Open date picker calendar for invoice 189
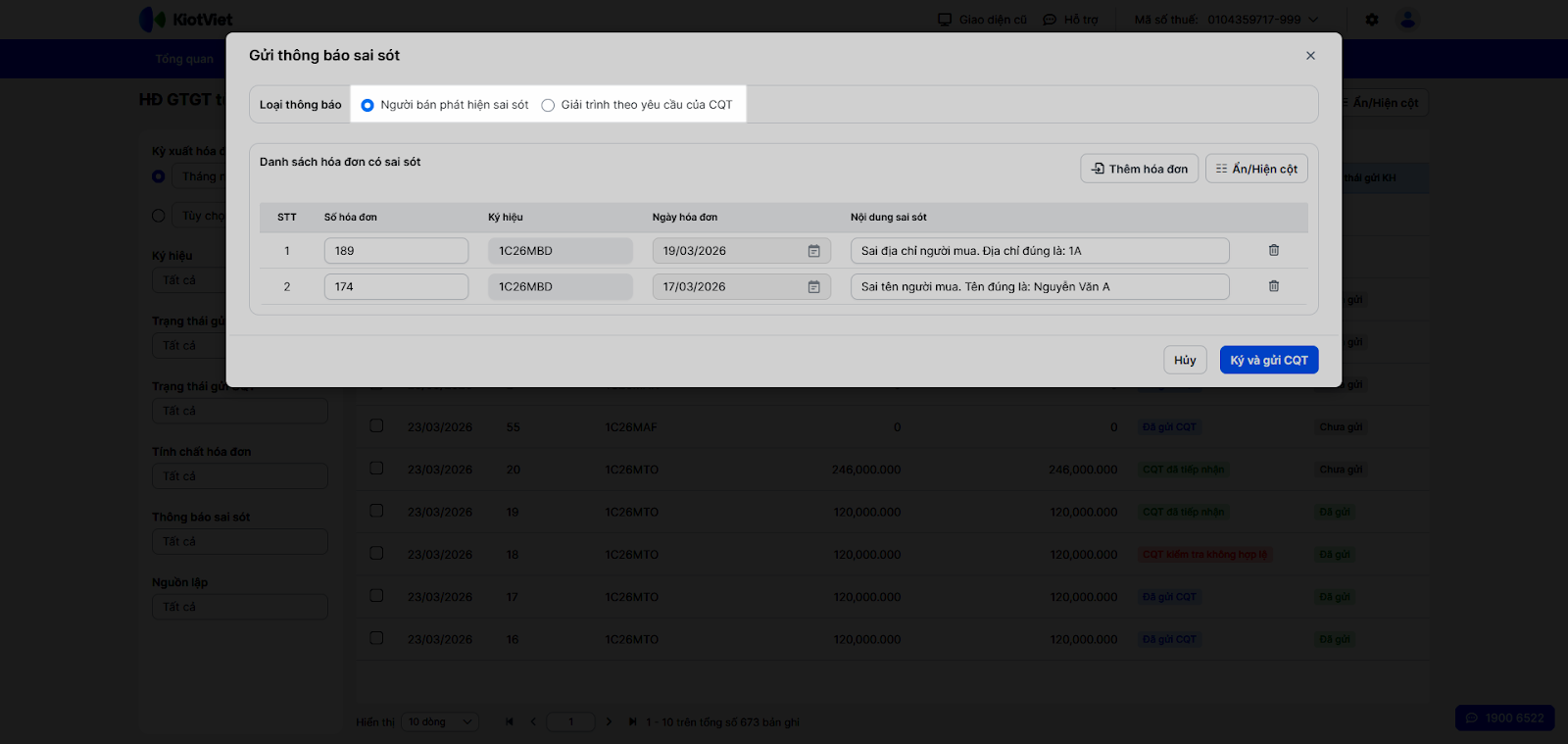This screenshot has width=1568, height=744. click(813, 251)
